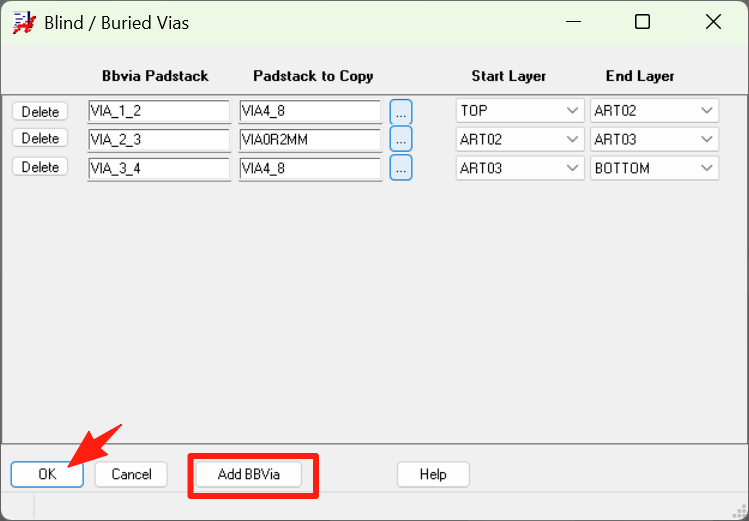749x521 pixels.
Task: Click the Bbvia Padstack column header
Action: (x=155, y=76)
